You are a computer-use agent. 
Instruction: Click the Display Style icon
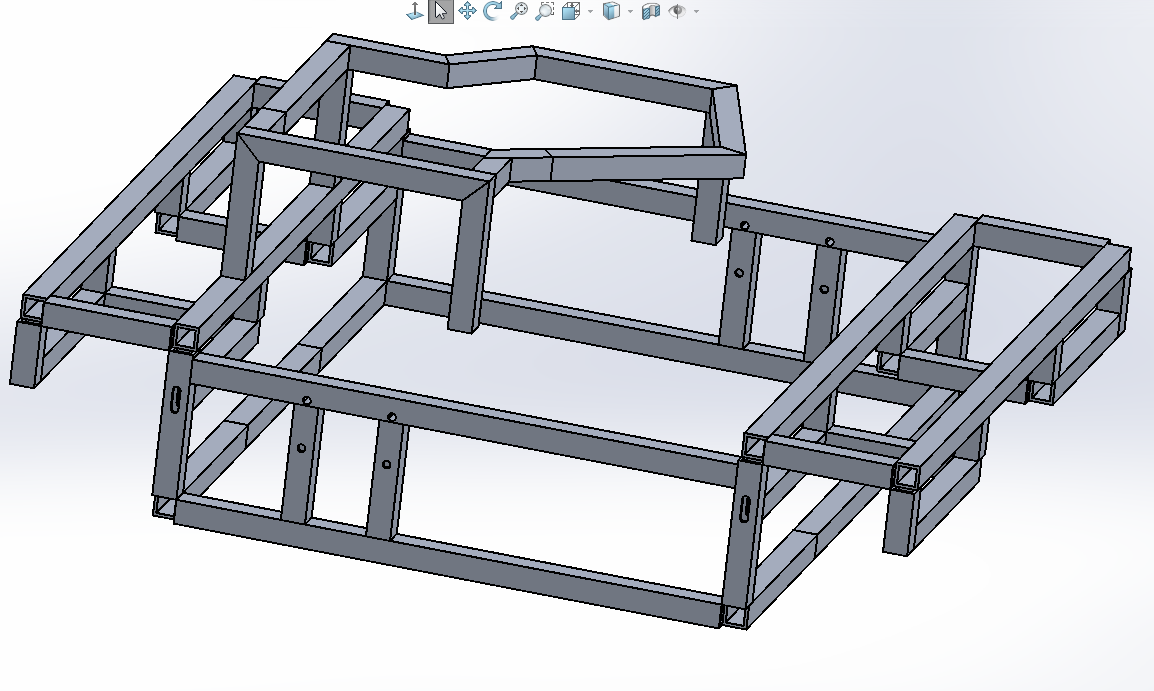(x=610, y=11)
